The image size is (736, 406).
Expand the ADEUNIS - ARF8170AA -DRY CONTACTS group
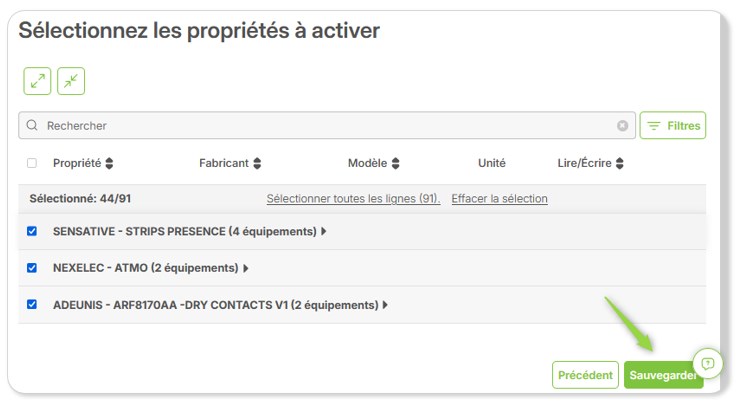tap(385, 305)
